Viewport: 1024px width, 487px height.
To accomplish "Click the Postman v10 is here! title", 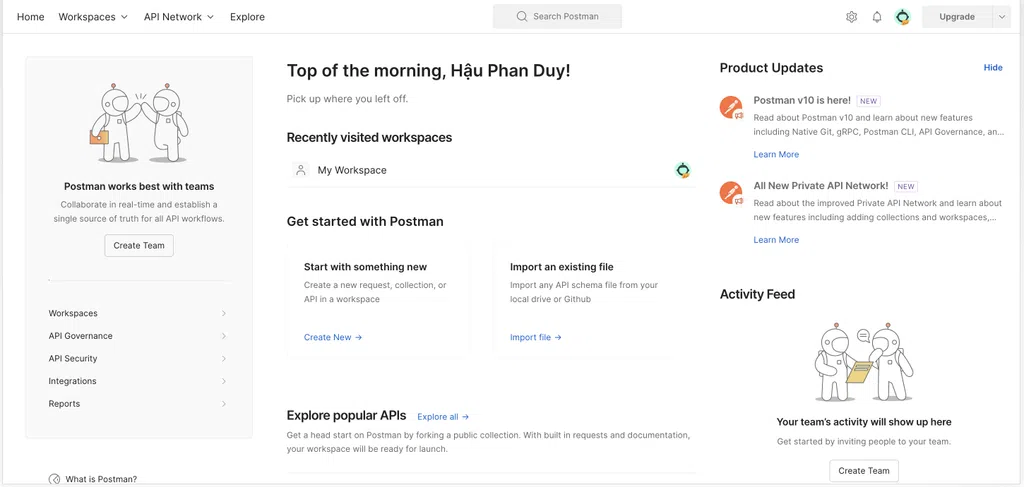I will point(802,101).
